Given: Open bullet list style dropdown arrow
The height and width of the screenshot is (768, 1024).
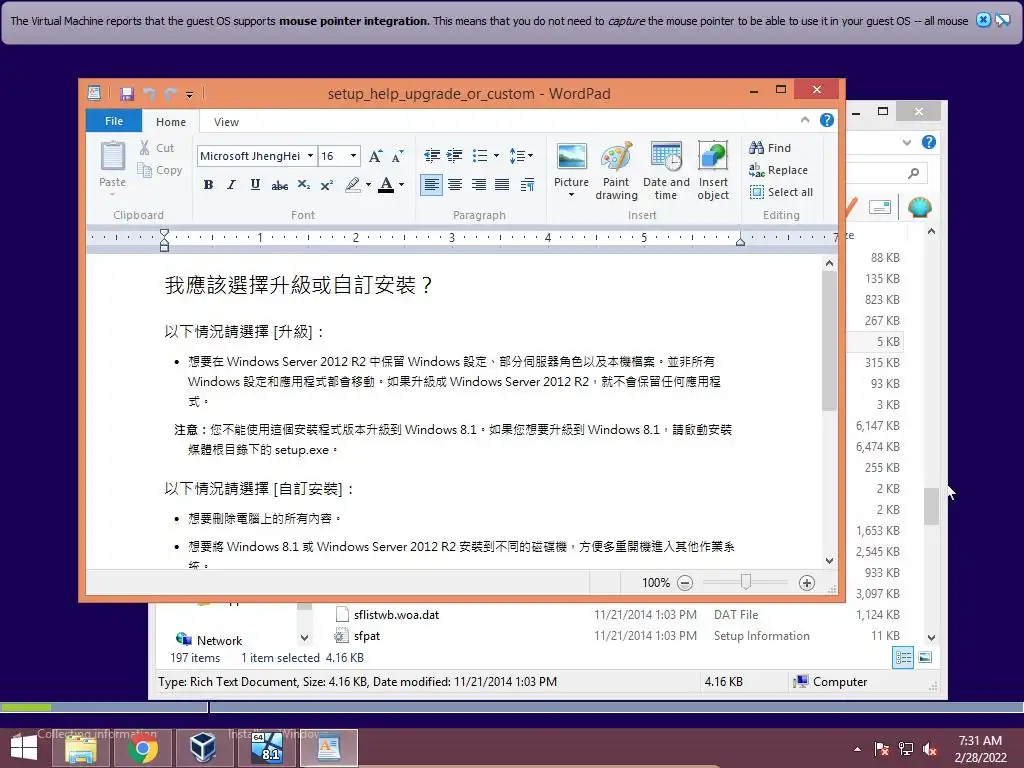Looking at the screenshot, I should [x=496, y=155].
